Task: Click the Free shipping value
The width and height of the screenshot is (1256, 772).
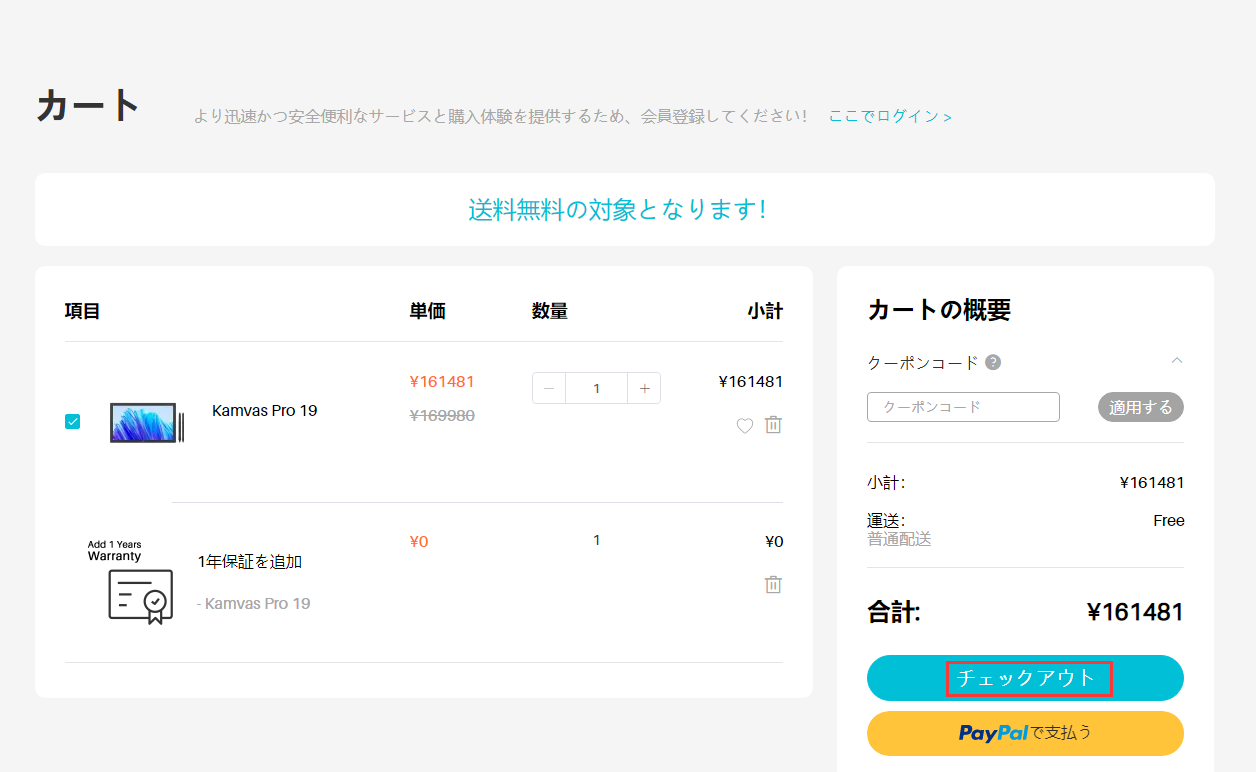Action: pos(1168,520)
